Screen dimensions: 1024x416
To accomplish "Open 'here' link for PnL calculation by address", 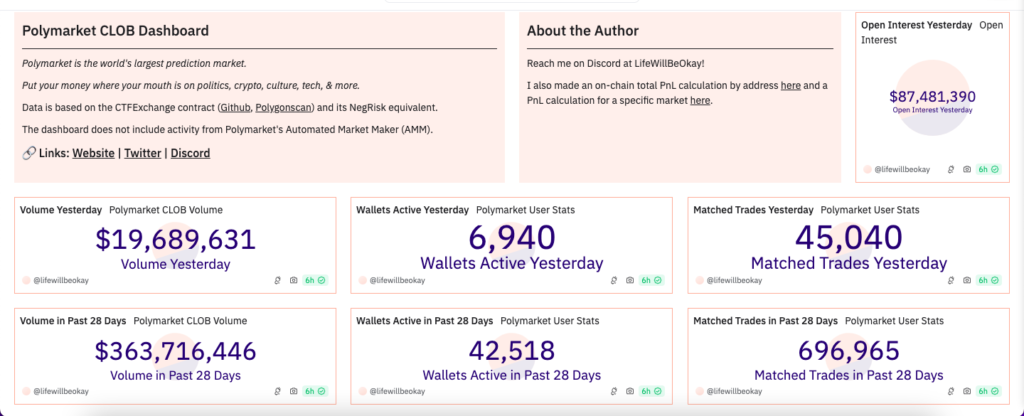I will point(790,86).
